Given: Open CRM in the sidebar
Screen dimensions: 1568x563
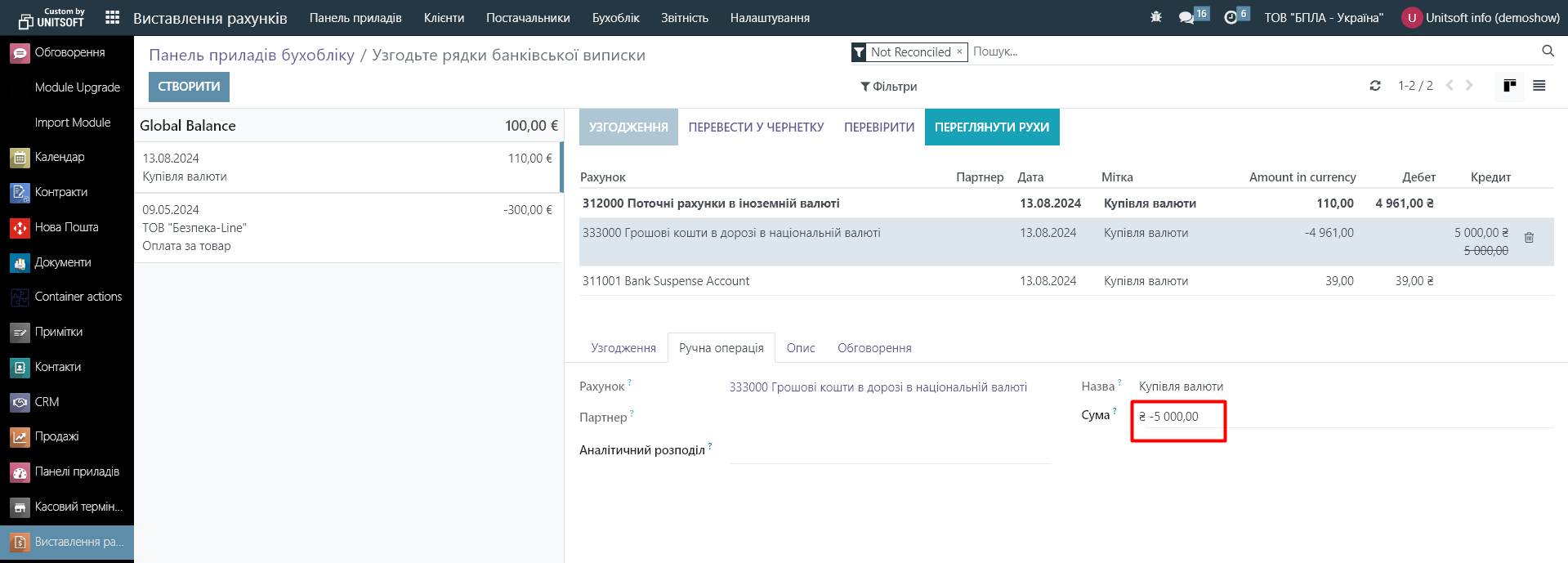Looking at the screenshot, I should pos(67,402).
